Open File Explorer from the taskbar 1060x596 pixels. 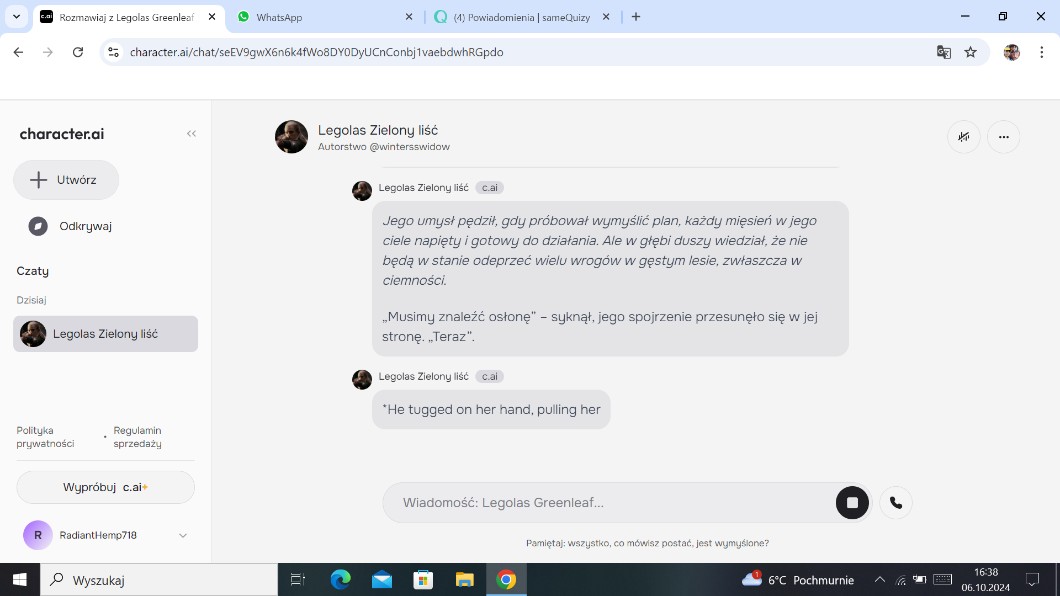click(x=464, y=580)
